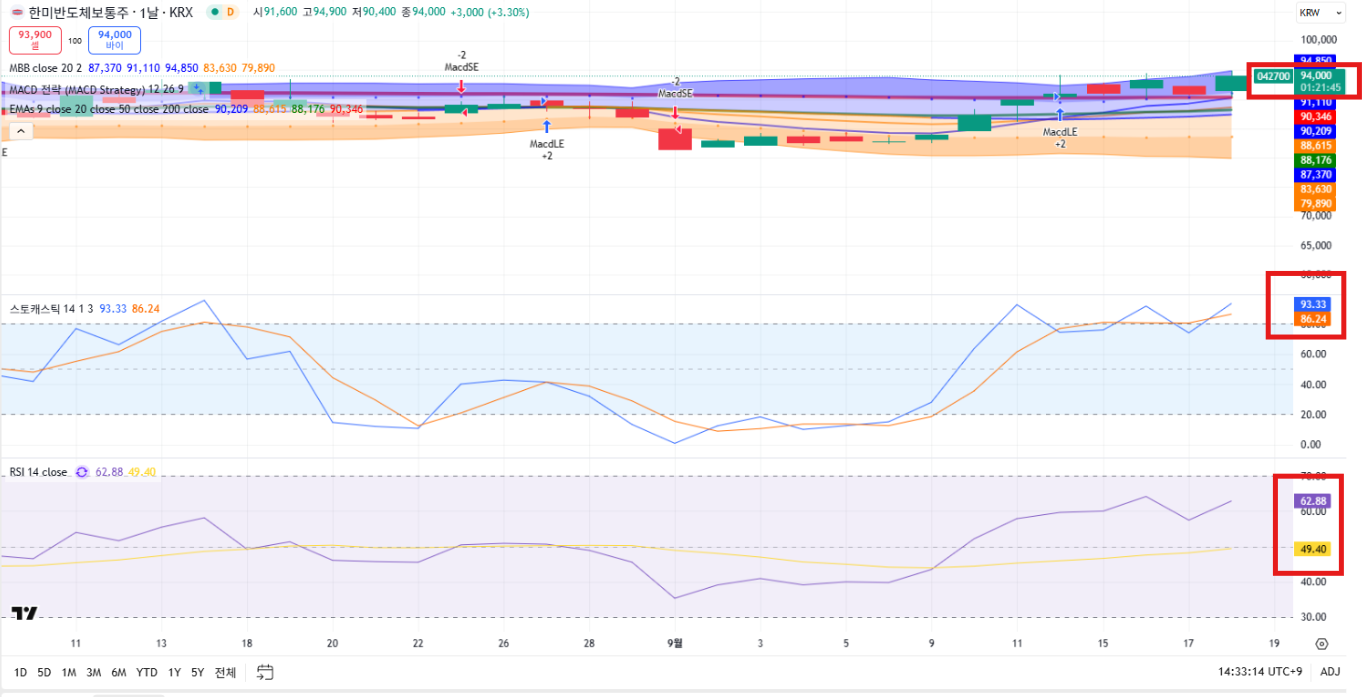Toggle the ADJ adjusted data button
The image size is (1363, 697).
pyautogui.click(x=1330, y=672)
